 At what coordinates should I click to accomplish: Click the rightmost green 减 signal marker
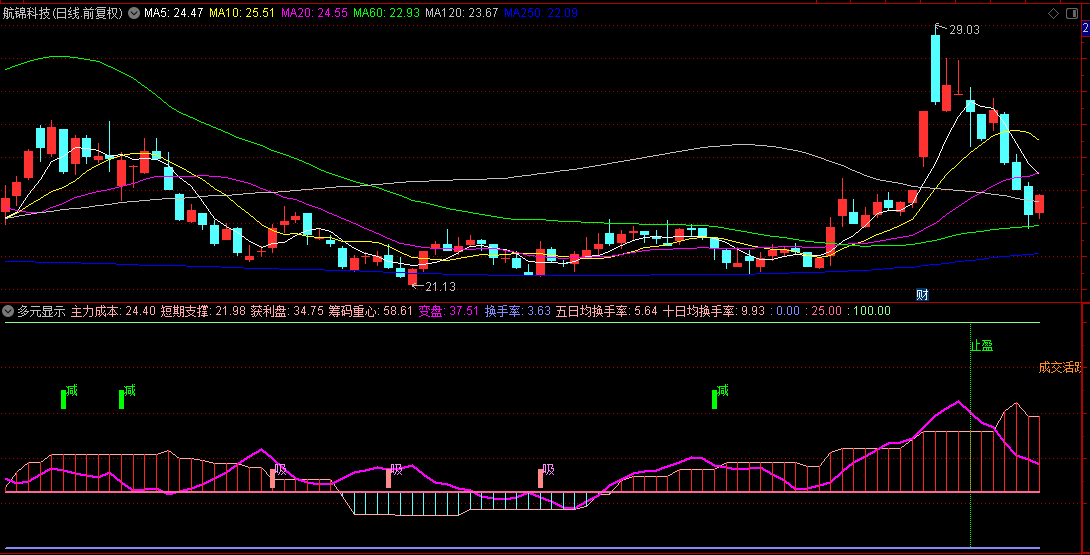[x=720, y=397]
